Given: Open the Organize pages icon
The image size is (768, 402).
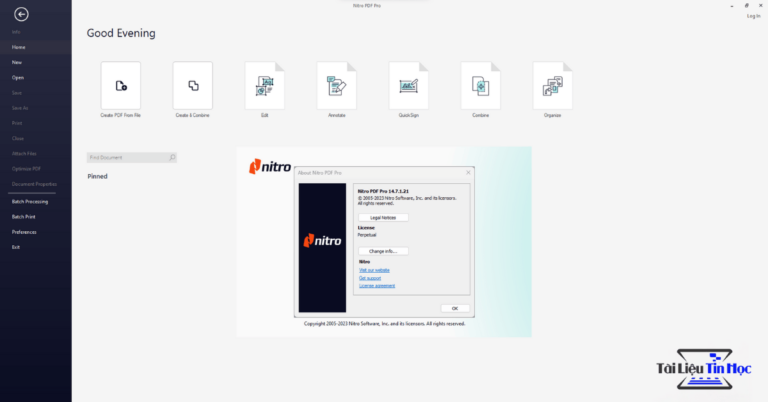Looking at the screenshot, I should point(552,86).
